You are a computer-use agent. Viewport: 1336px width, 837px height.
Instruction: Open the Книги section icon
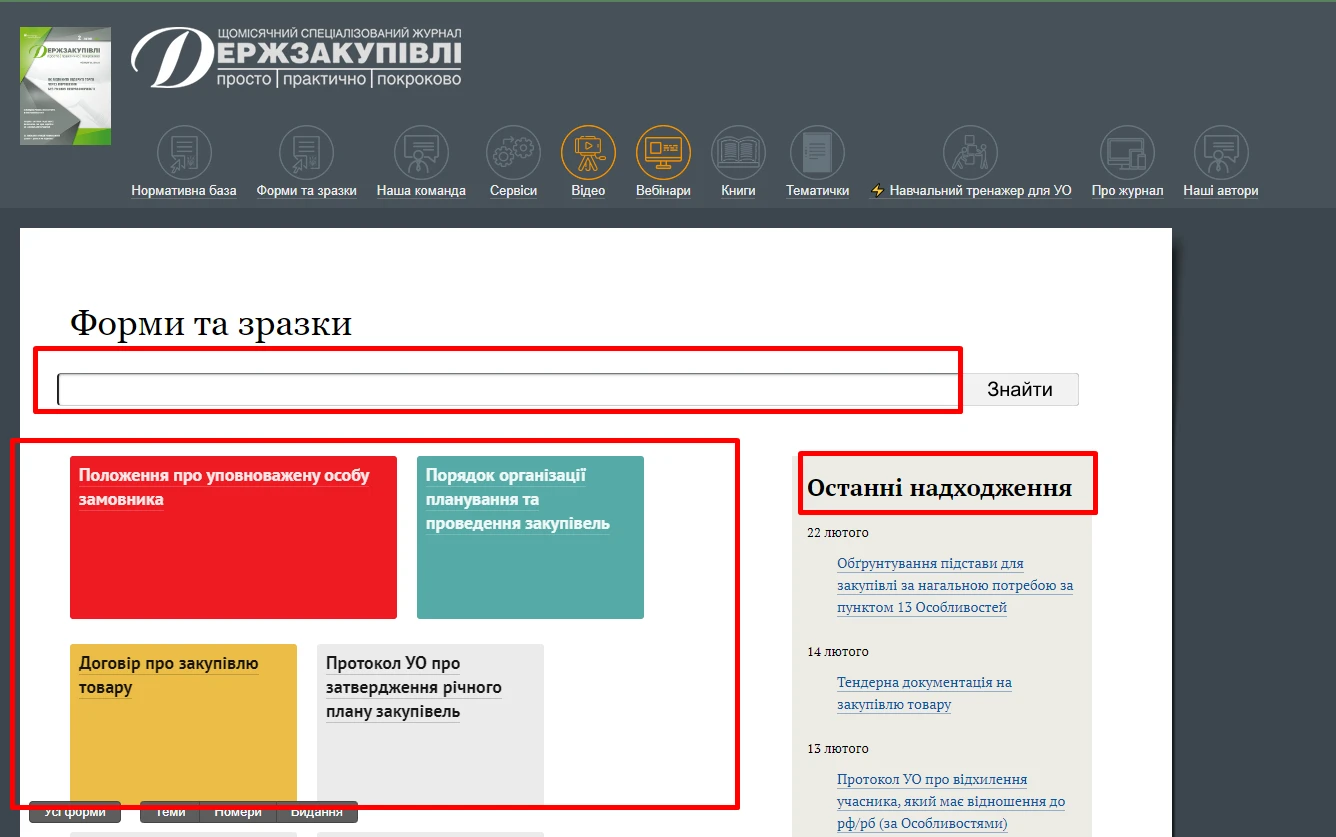click(738, 152)
